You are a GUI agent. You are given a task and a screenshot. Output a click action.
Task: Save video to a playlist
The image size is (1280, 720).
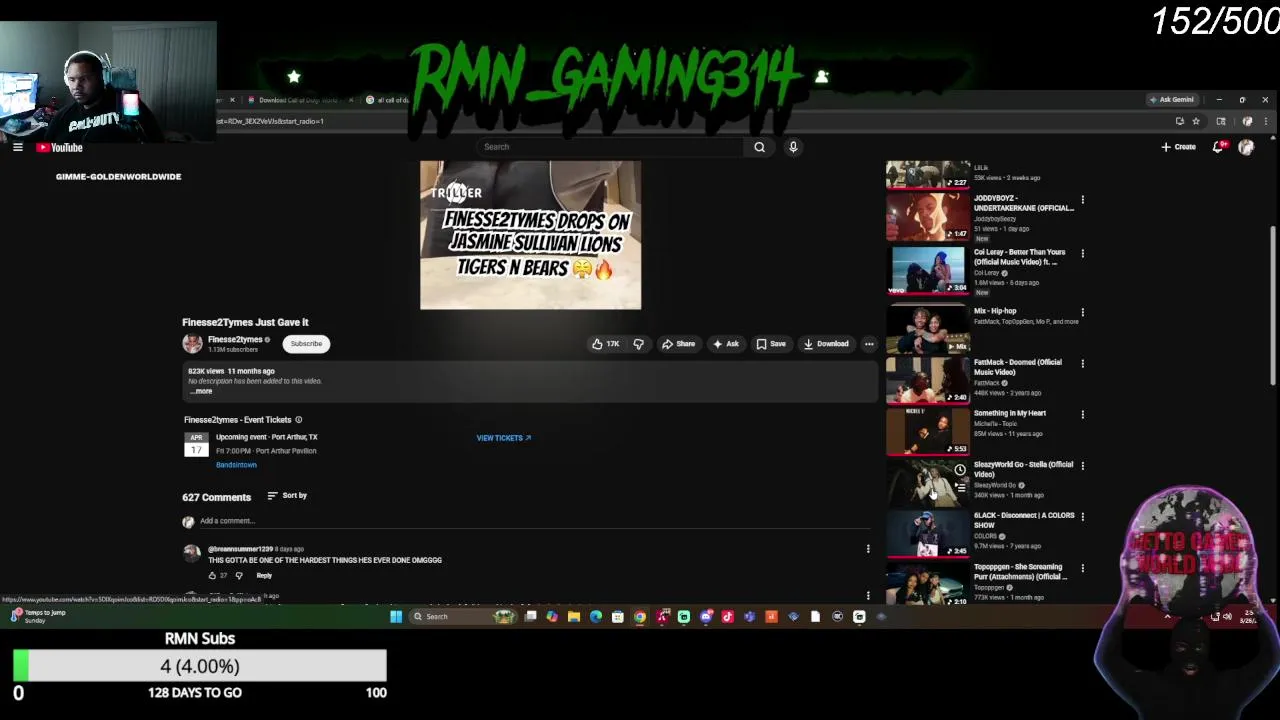[771, 344]
